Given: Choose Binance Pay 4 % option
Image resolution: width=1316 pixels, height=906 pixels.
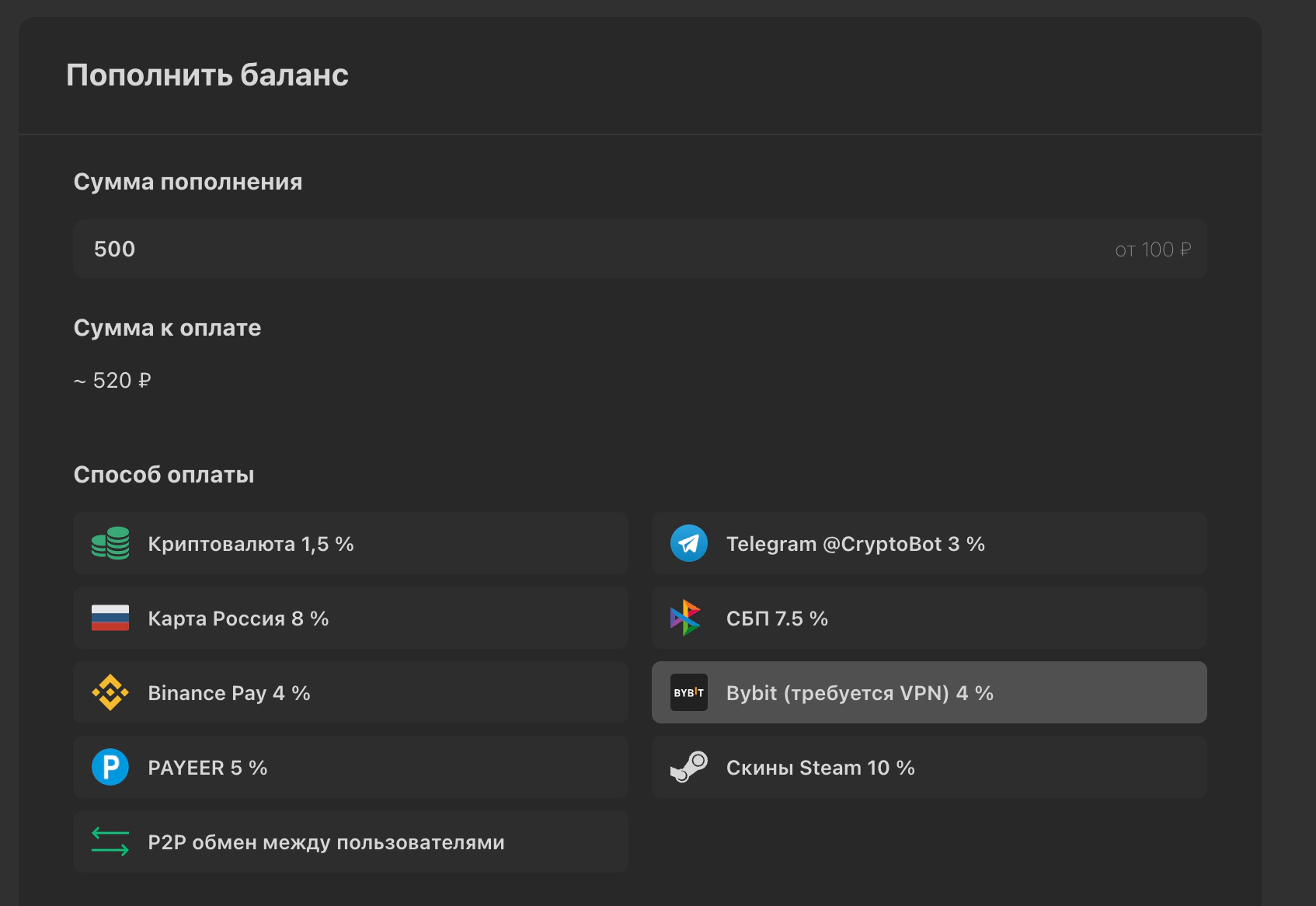Looking at the screenshot, I should 350,692.
